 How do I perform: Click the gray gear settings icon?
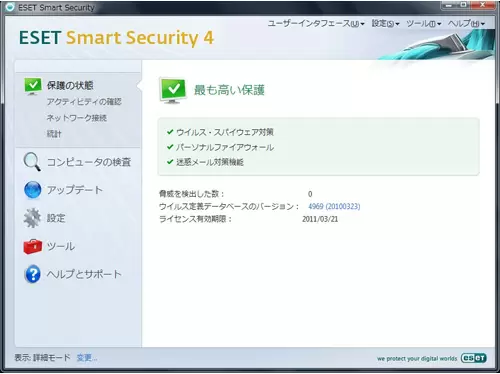click(x=32, y=218)
